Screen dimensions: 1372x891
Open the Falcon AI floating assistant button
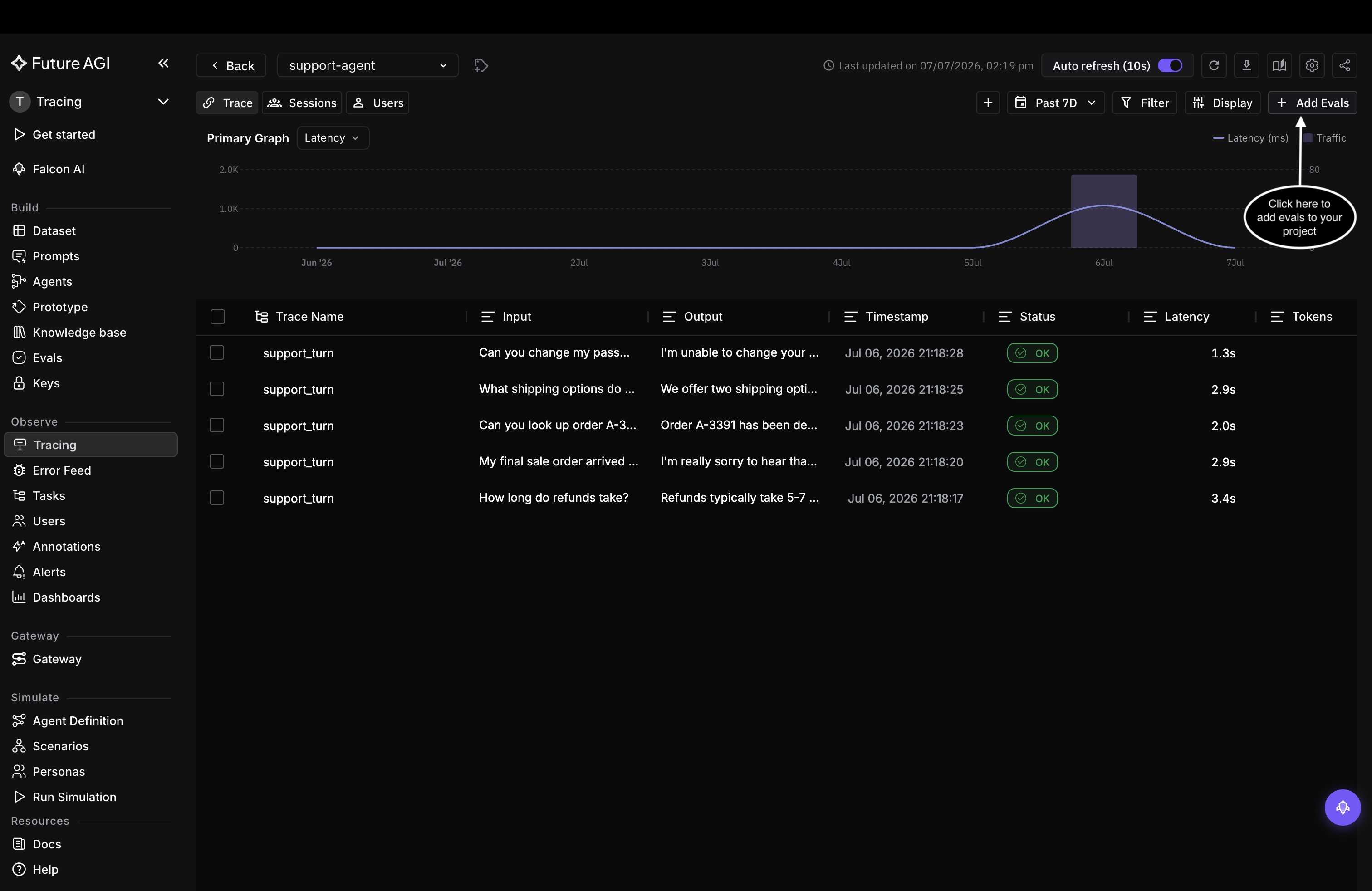click(1342, 807)
